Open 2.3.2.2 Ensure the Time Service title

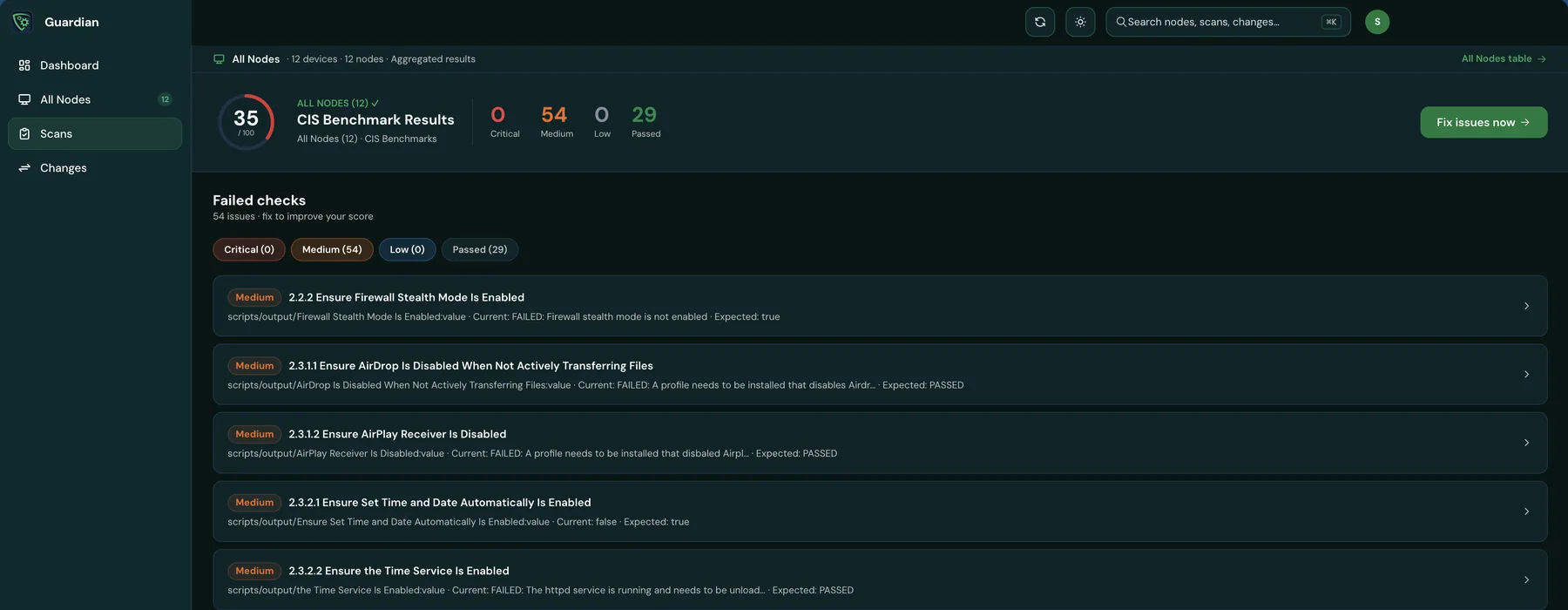[399, 571]
